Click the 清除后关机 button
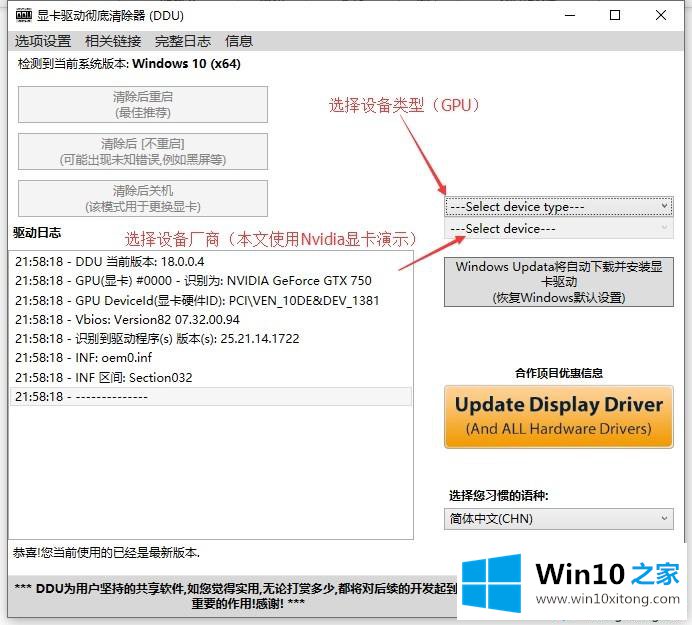Image resolution: width=692 pixels, height=625 pixels. point(143,199)
